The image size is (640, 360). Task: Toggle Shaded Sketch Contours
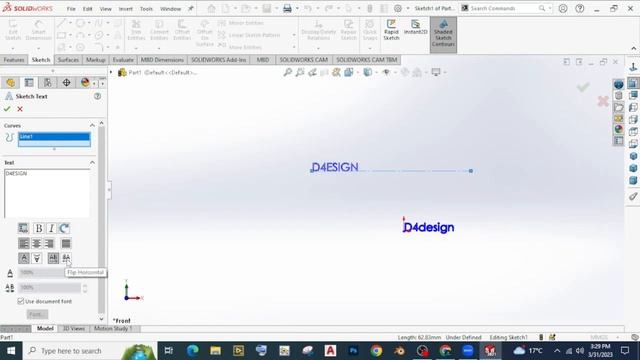point(443,35)
